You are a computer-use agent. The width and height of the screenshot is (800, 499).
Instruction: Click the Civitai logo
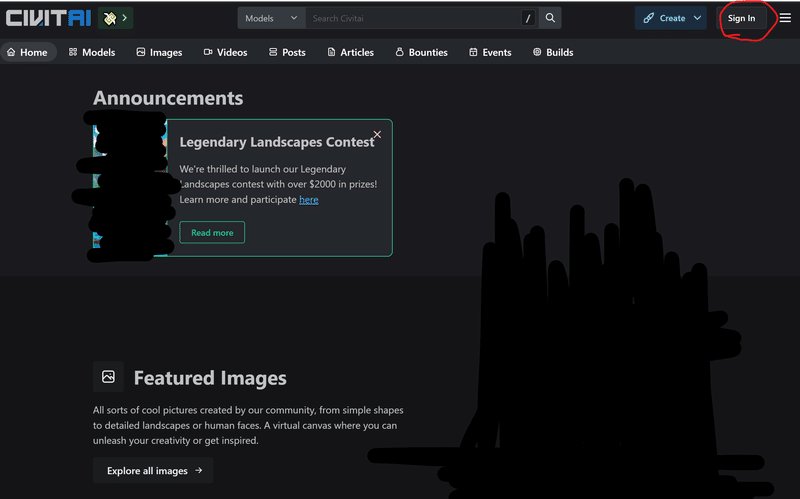pos(48,18)
